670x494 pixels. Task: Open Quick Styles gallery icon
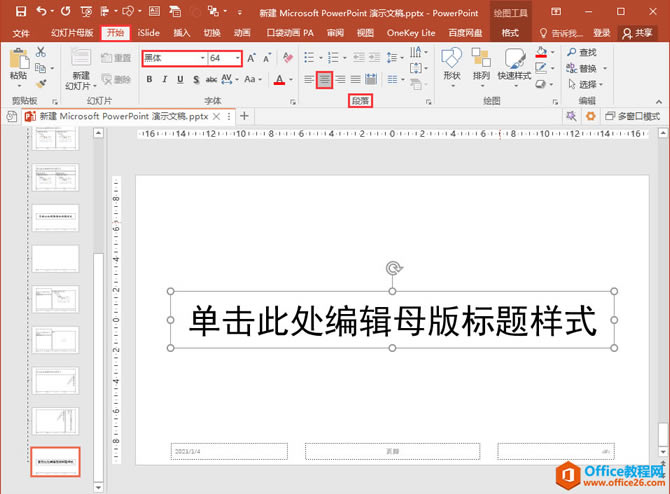click(x=514, y=58)
